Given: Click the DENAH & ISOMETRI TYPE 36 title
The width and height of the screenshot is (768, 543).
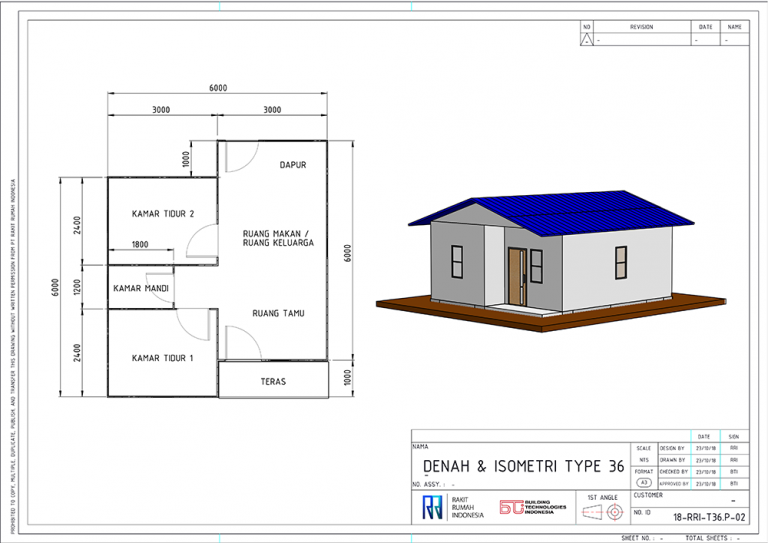Looking at the screenshot, I should click(x=523, y=466).
